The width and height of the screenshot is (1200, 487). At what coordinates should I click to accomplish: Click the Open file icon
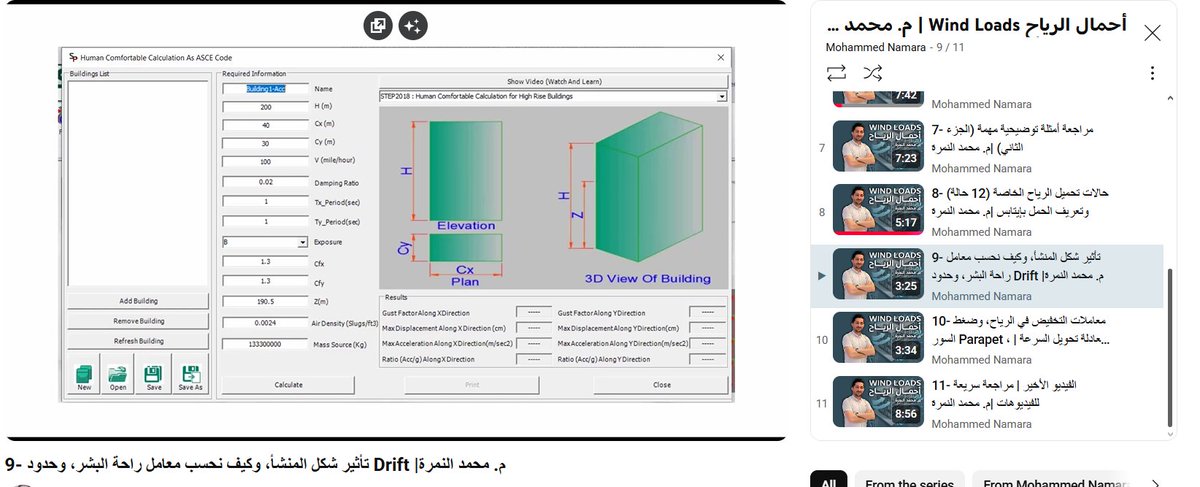pyautogui.click(x=118, y=375)
